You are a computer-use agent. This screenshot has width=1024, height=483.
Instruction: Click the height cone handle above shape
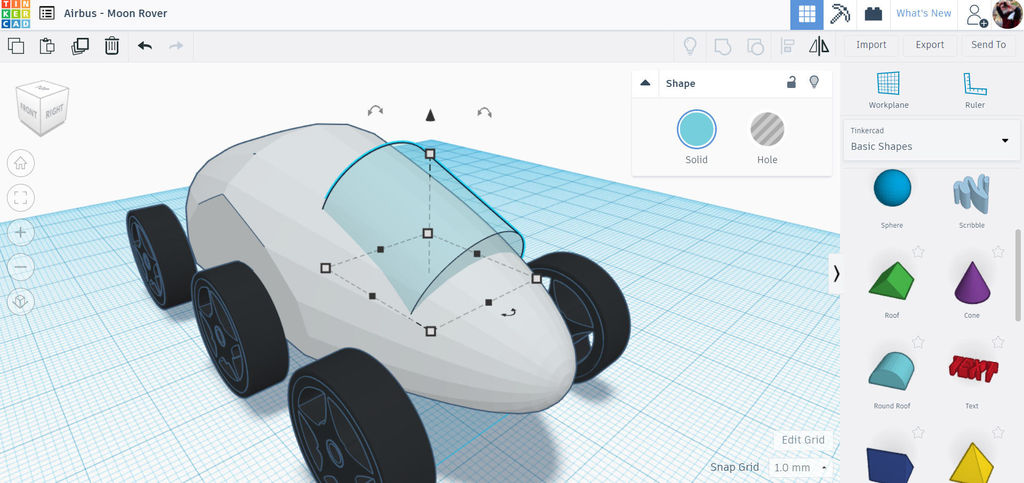[x=430, y=116]
